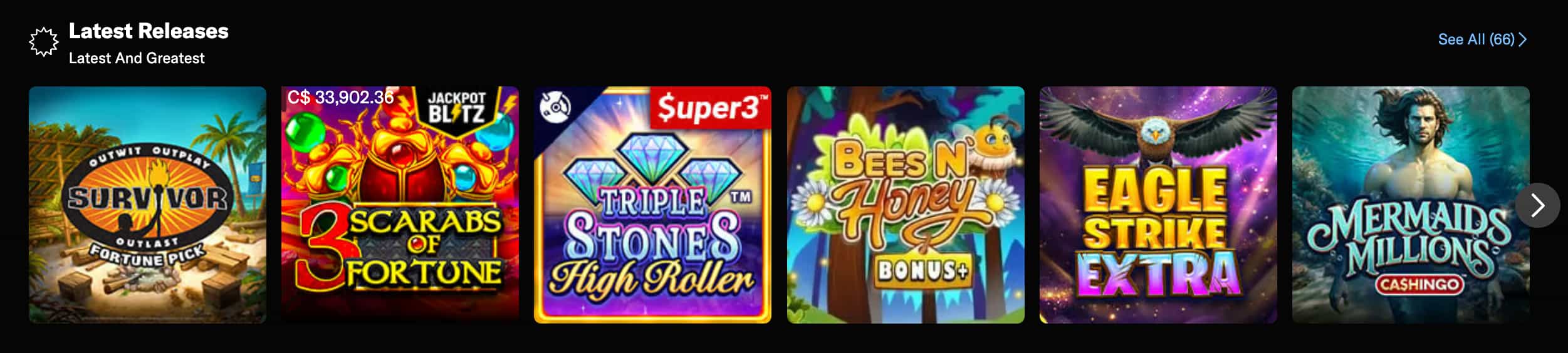Click the Bonus+ label on Bees N Honey

[x=922, y=270]
